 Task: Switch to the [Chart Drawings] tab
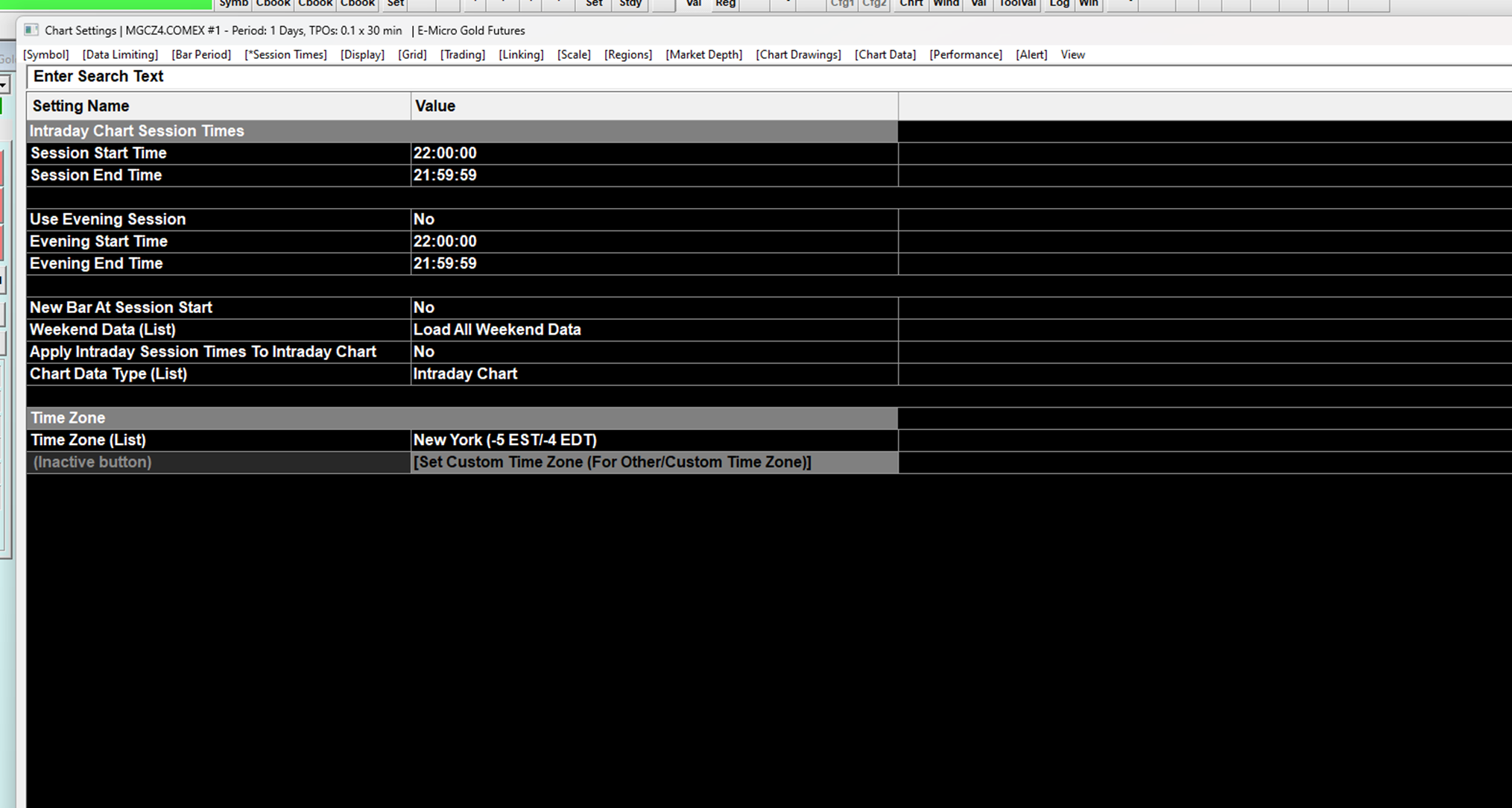click(798, 54)
